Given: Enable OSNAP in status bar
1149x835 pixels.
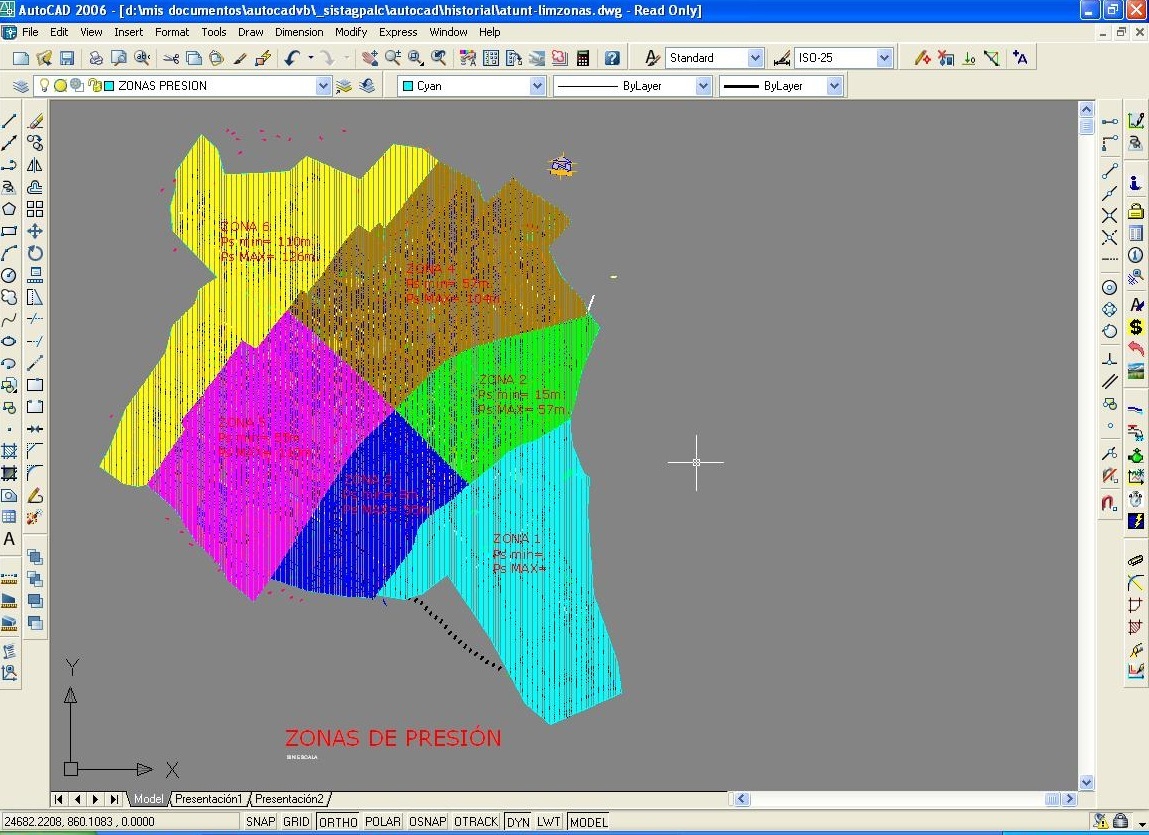Looking at the screenshot, I should (x=427, y=822).
